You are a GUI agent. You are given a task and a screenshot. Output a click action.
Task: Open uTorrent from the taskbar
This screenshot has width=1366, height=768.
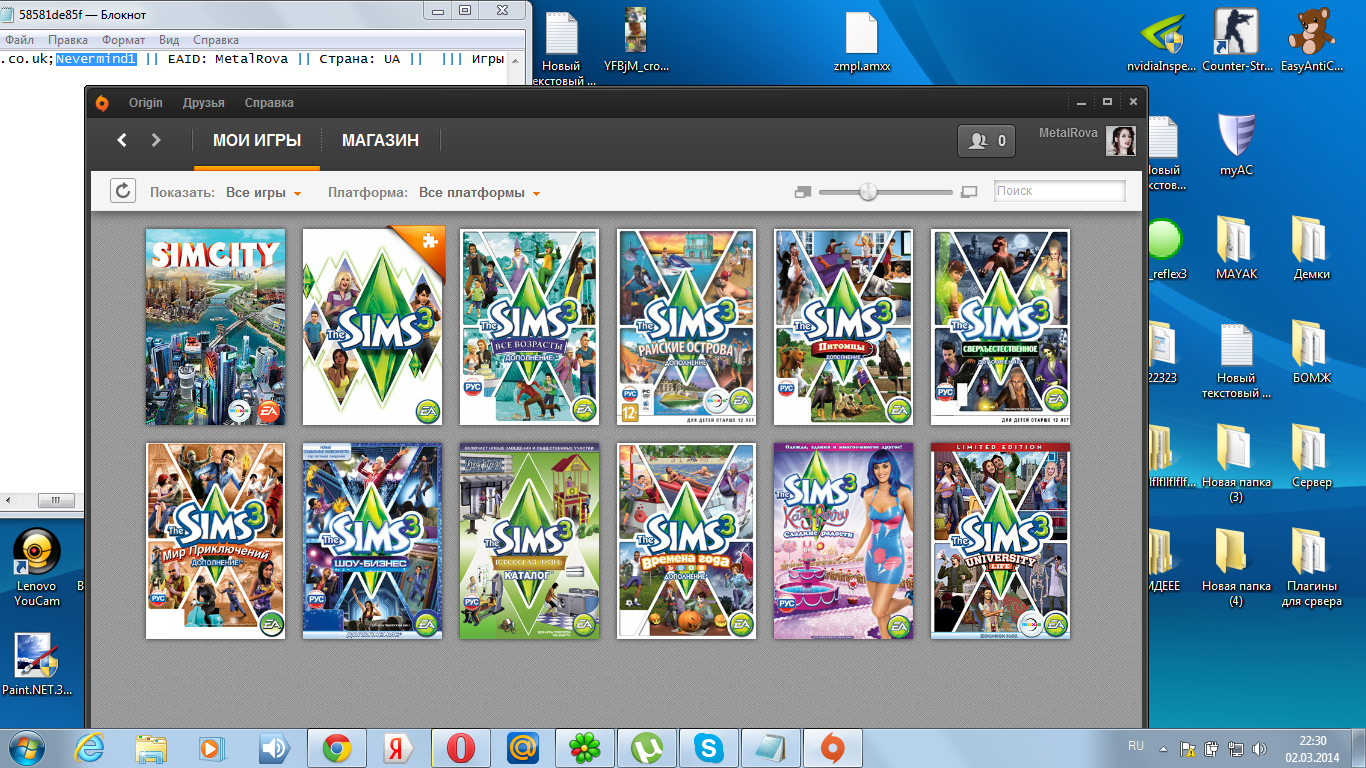(x=646, y=748)
